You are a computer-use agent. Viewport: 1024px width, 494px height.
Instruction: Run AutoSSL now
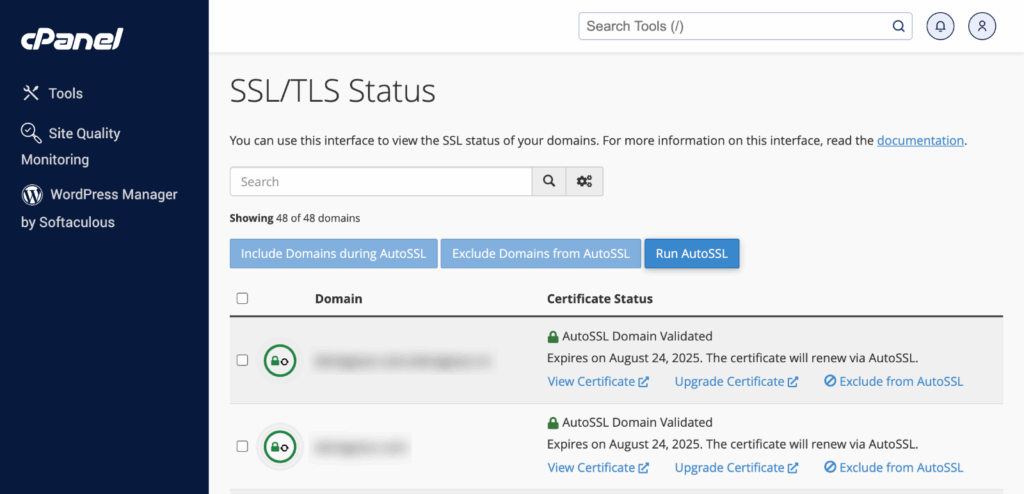[692, 254]
